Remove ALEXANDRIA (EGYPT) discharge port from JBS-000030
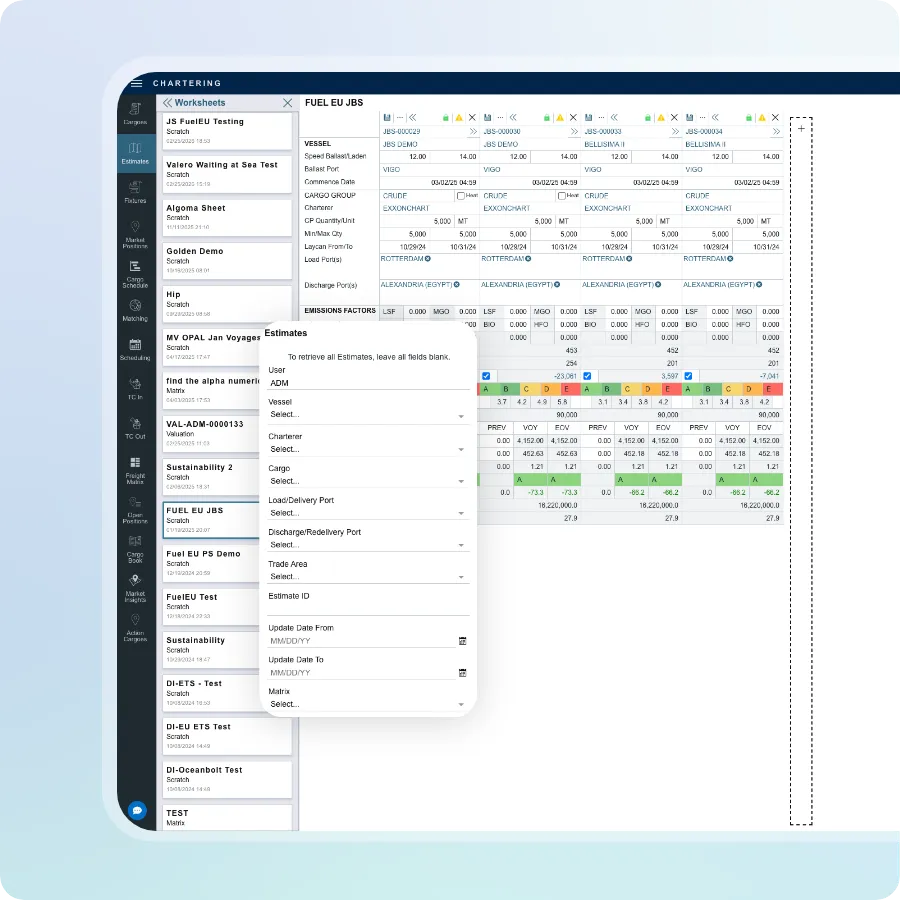Screen dimensions: 900x900 (557, 285)
